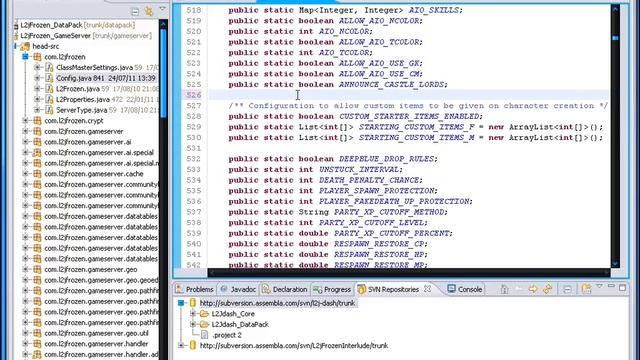The width and height of the screenshot is (640, 360).
Task: Click the com.l2jfrozen.gameserver.cache package icon
Action: [x=37, y=174]
